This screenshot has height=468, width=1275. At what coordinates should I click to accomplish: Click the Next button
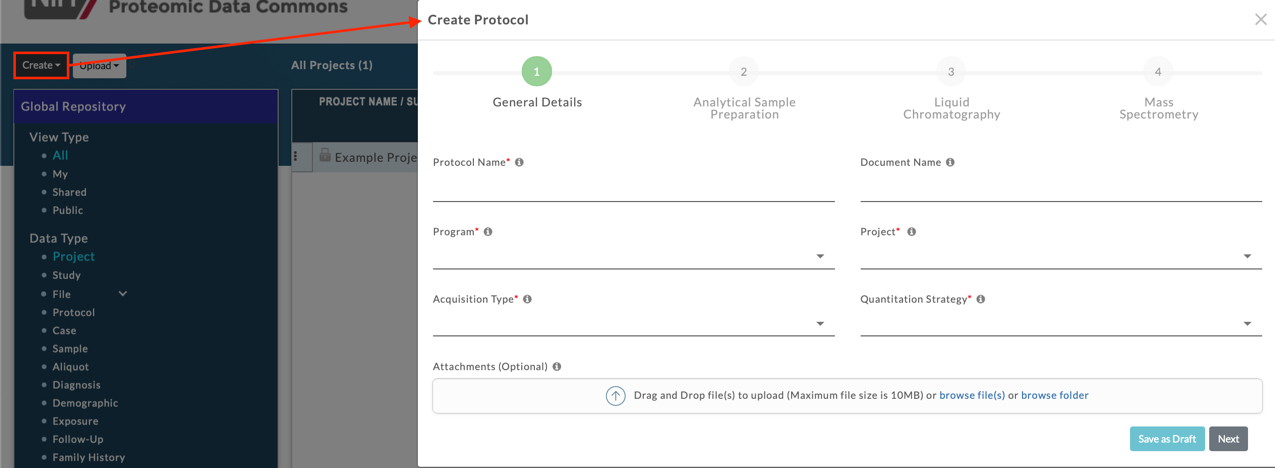pyautogui.click(x=1228, y=439)
